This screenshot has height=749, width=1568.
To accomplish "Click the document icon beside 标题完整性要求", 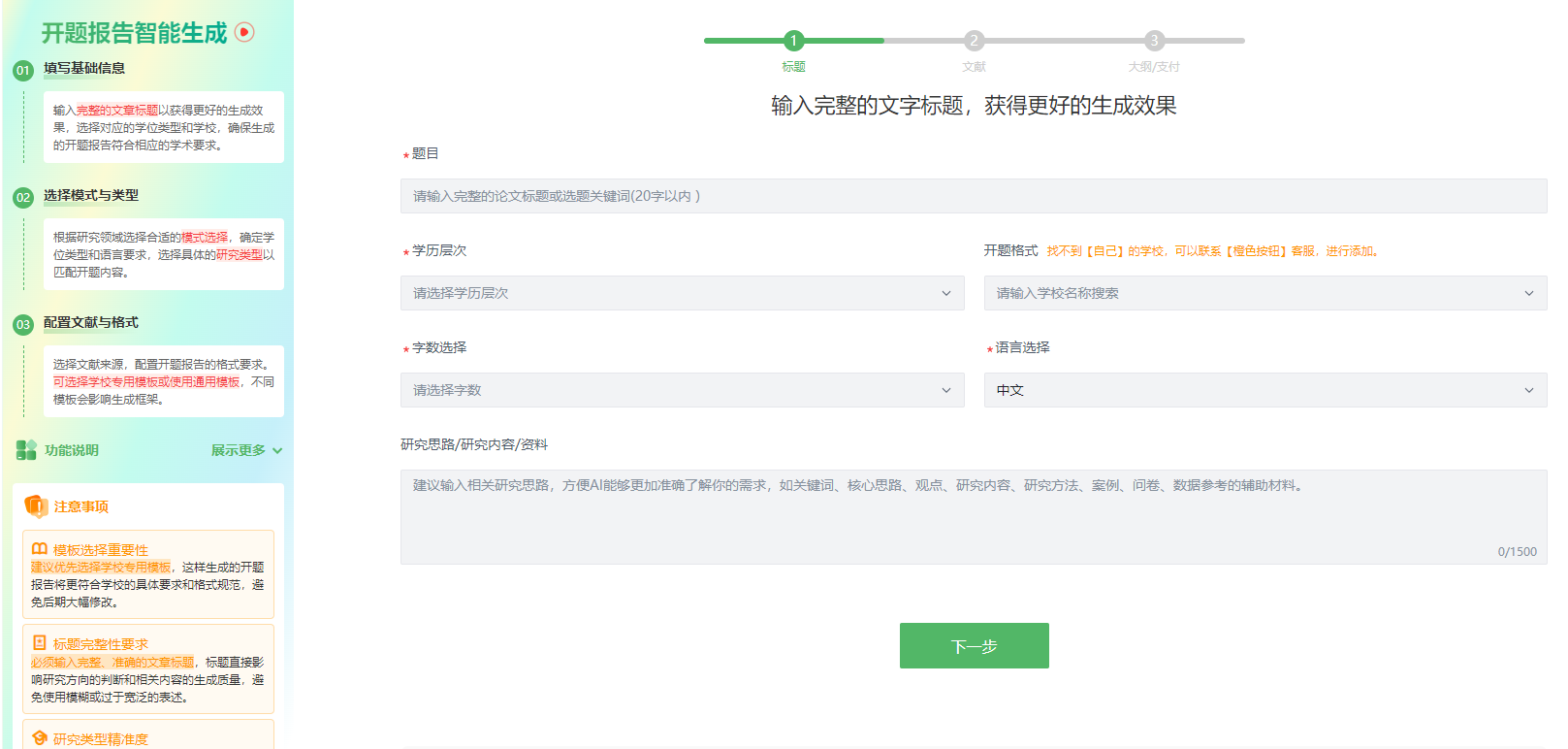I will (40, 643).
